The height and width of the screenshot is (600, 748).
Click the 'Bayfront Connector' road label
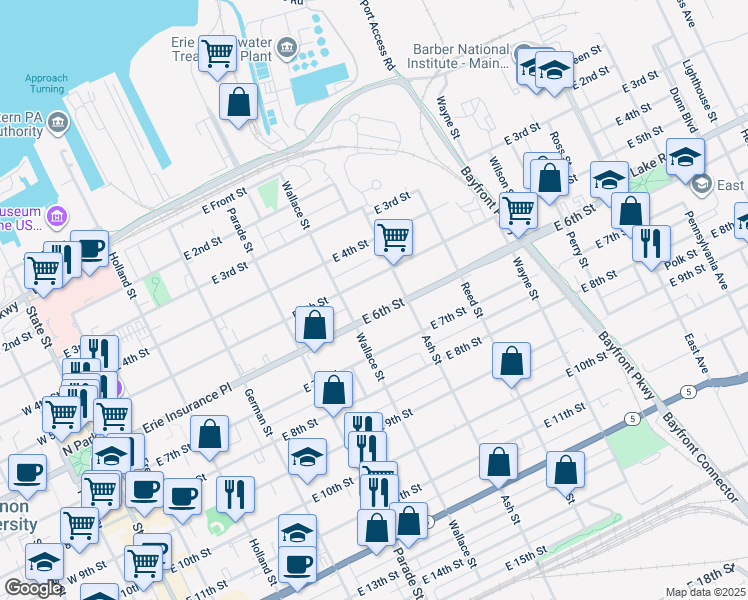click(x=700, y=457)
